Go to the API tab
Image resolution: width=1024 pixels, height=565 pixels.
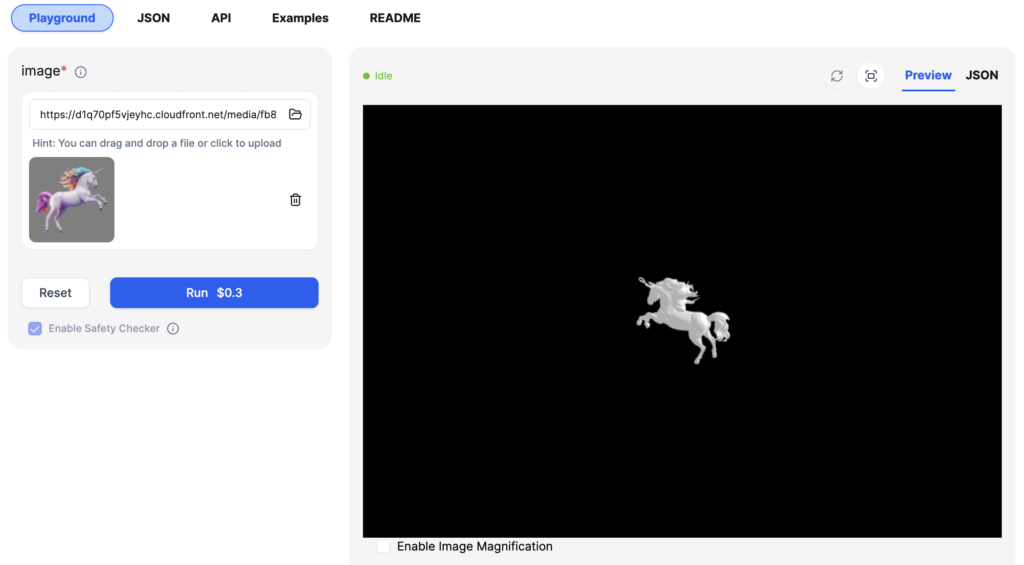[221, 18]
